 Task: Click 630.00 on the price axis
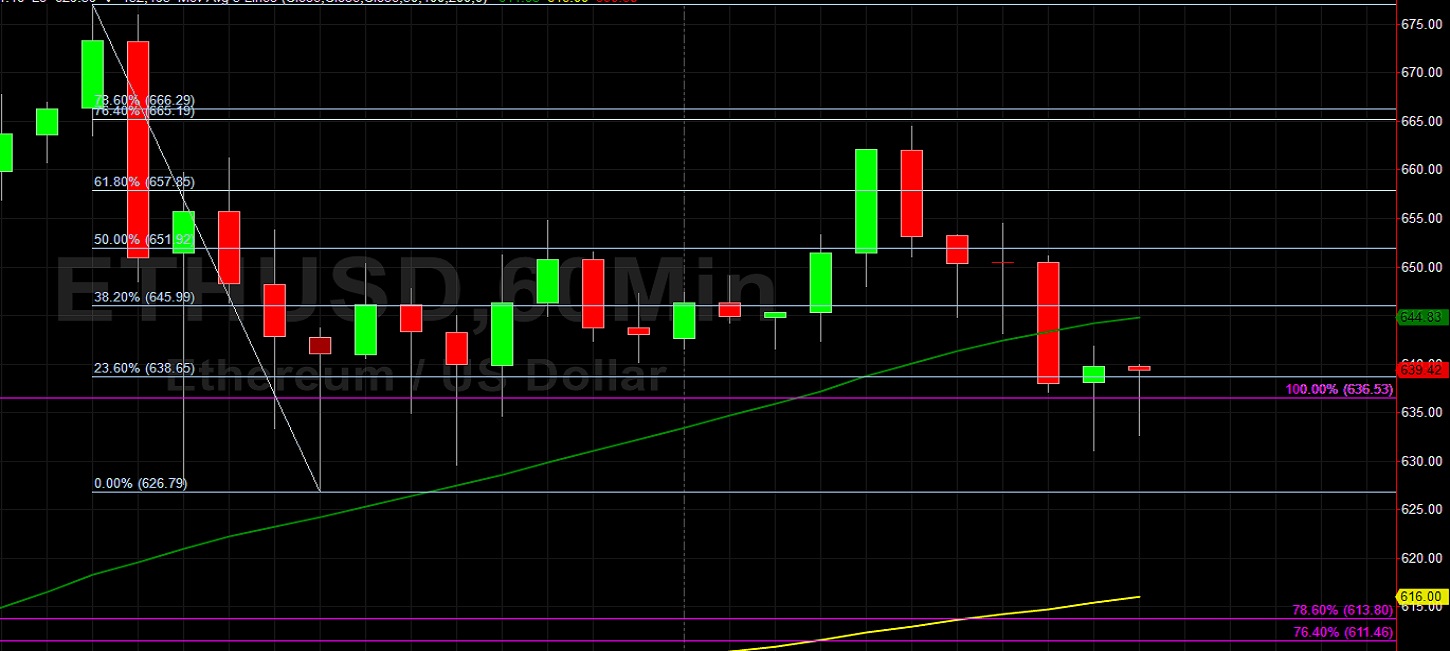tap(1420, 461)
